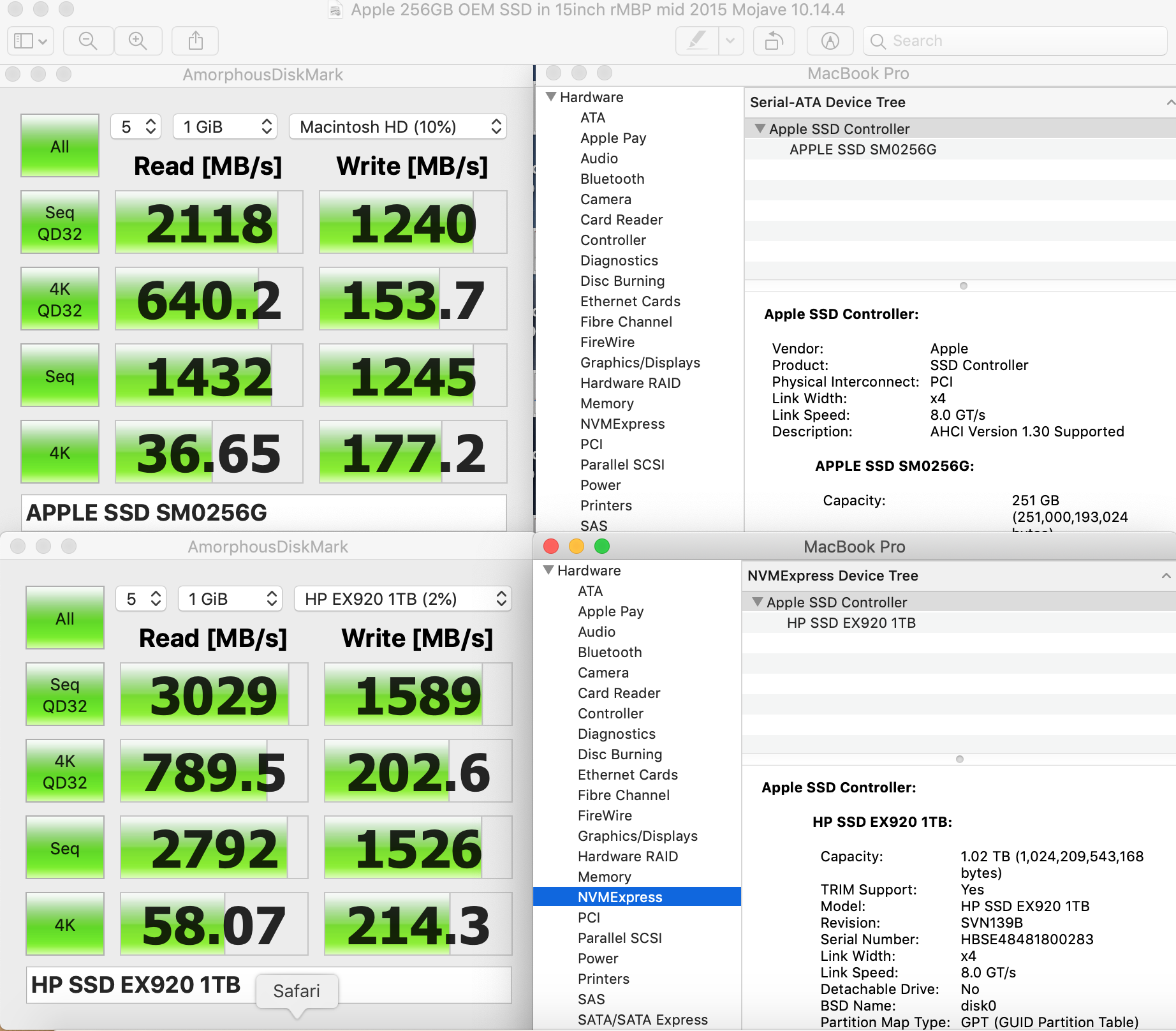Select Graphics/Displays in top MacBook Pro sidebar
The height and width of the screenshot is (1031, 1176).
[x=640, y=362]
